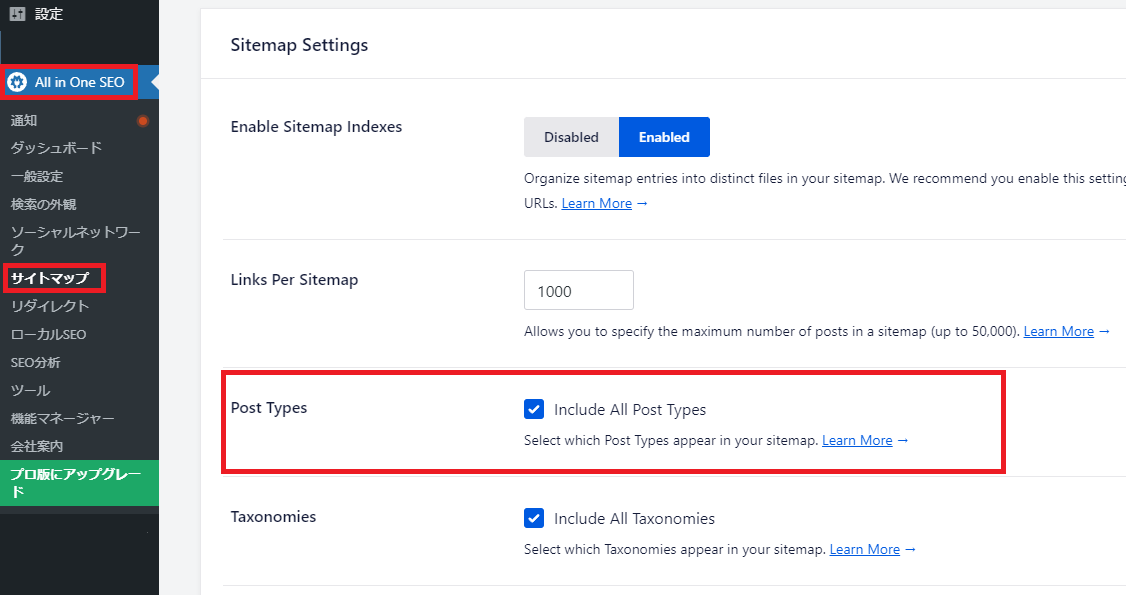Click Learn More under Post Types
1126x595 pixels.
point(857,440)
